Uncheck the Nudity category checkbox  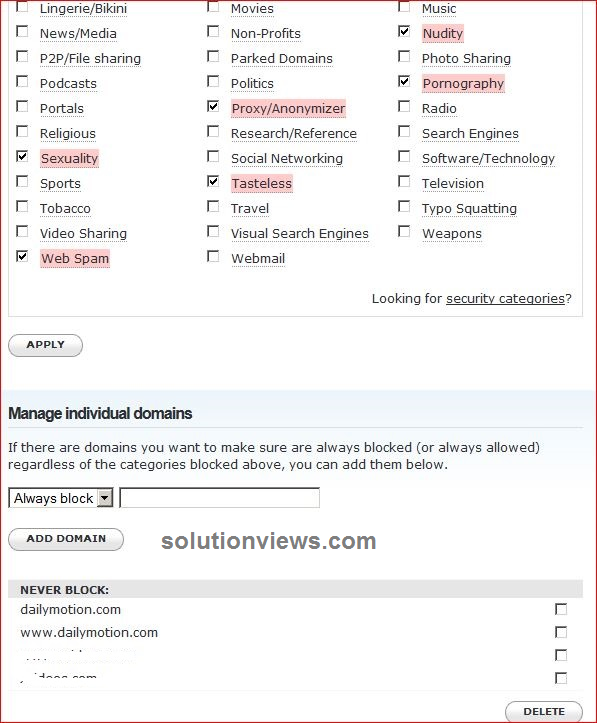tap(404, 31)
